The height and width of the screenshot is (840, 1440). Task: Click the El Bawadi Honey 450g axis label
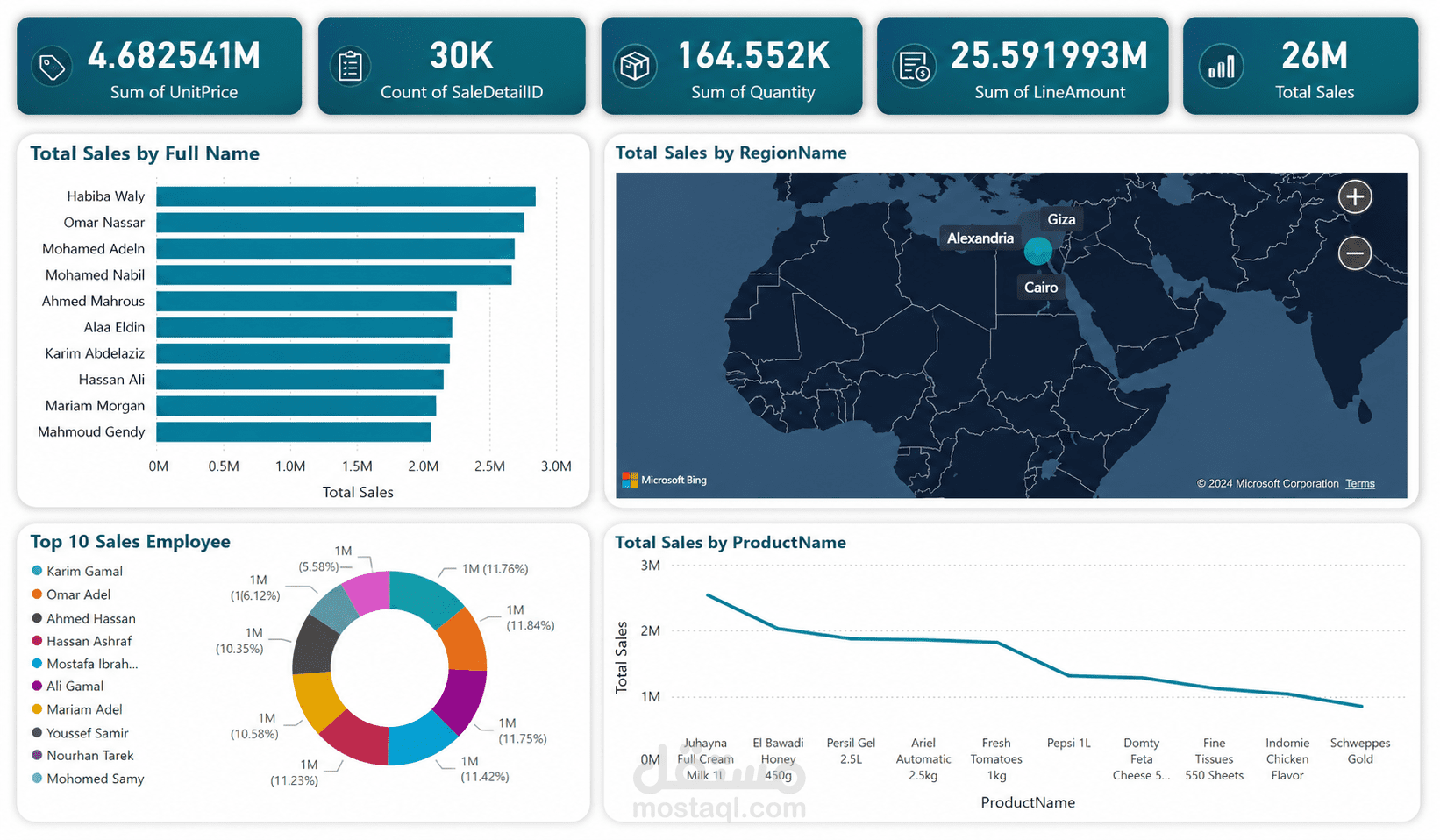tap(778, 759)
